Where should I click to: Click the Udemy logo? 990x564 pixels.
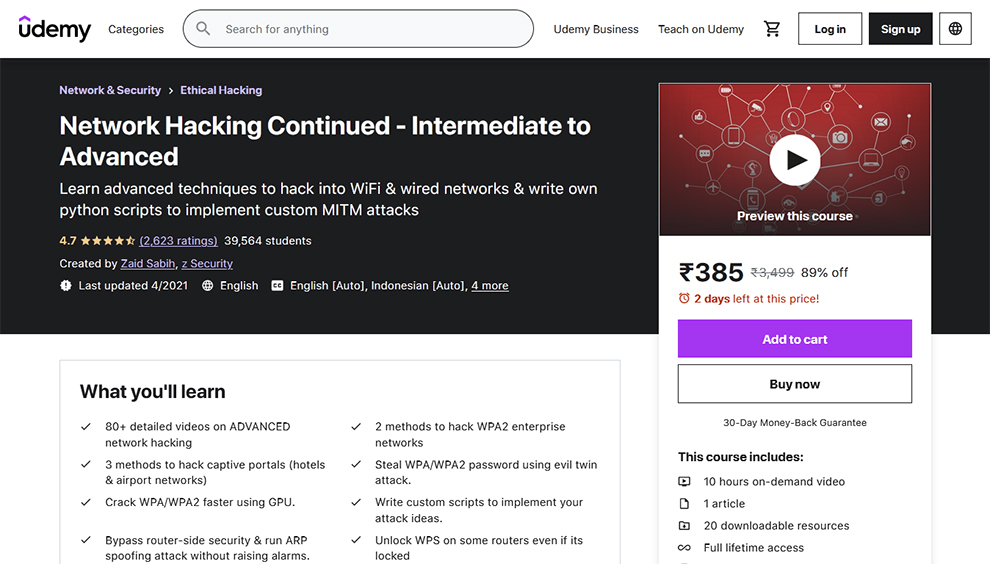54,29
